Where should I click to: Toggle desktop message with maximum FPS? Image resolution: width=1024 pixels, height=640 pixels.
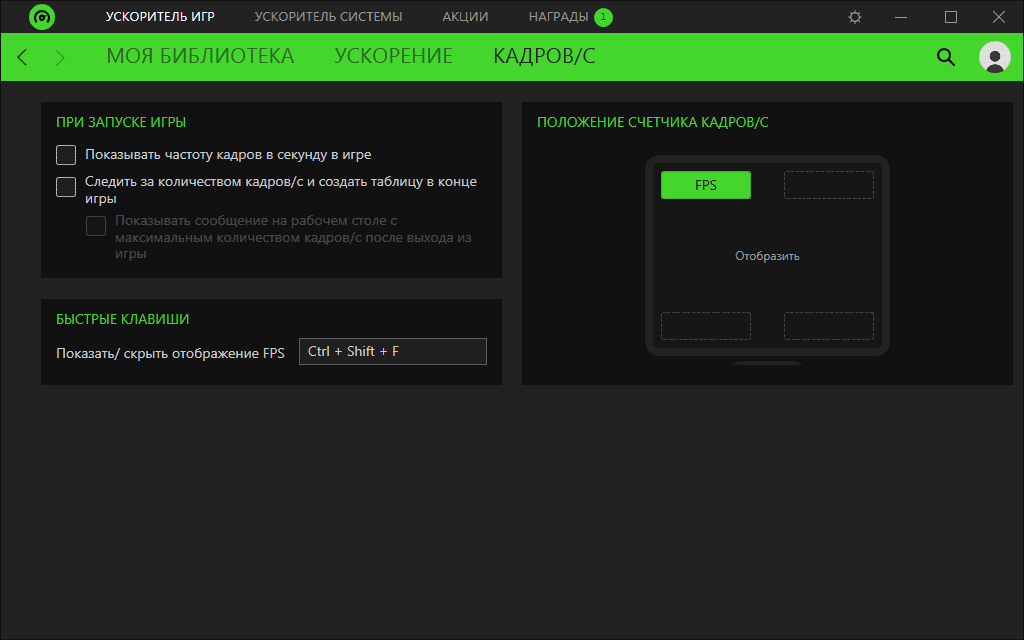(96, 226)
